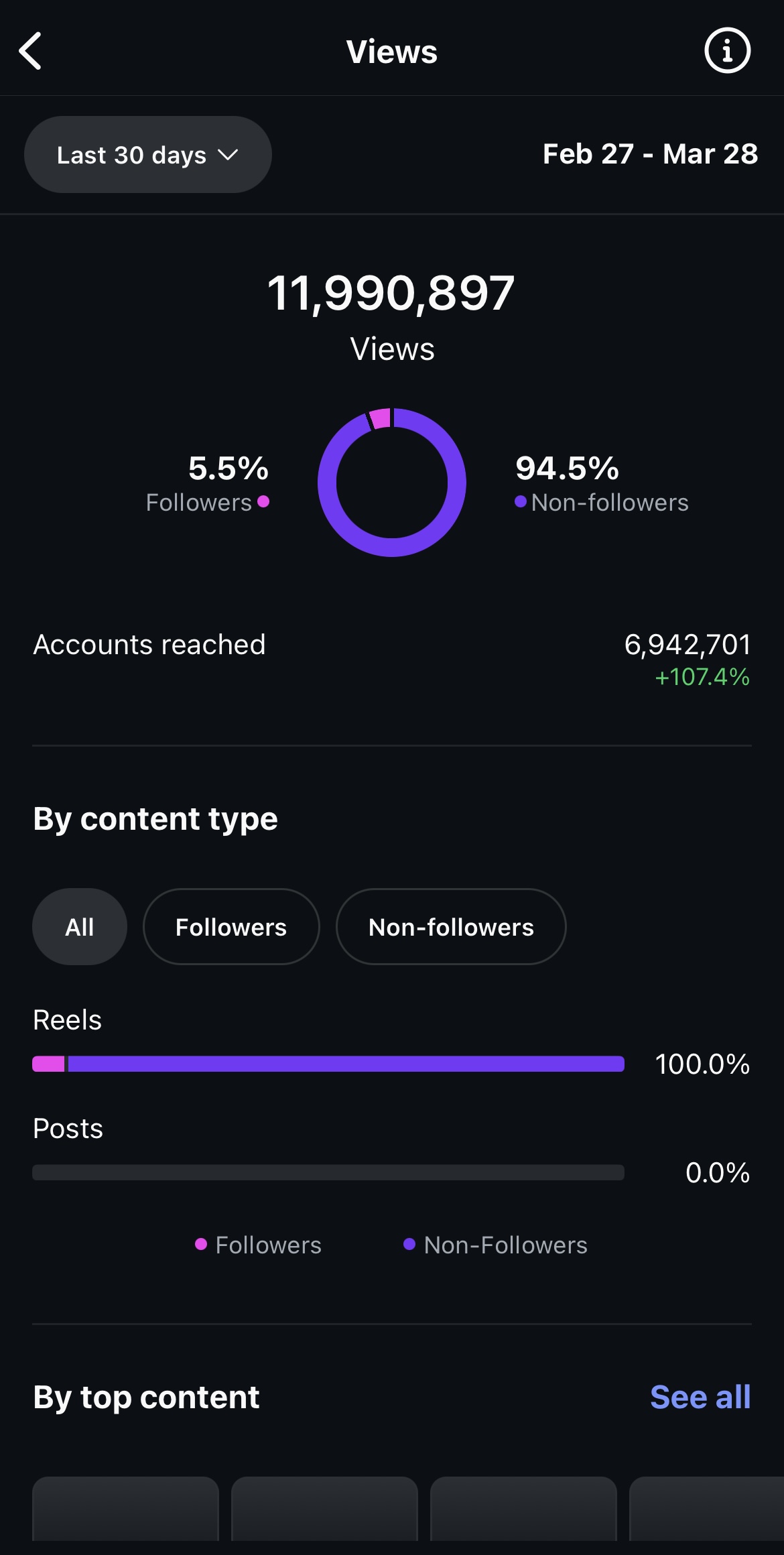The image size is (784, 1555).
Task: Select the All filter chip
Action: (80, 927)
